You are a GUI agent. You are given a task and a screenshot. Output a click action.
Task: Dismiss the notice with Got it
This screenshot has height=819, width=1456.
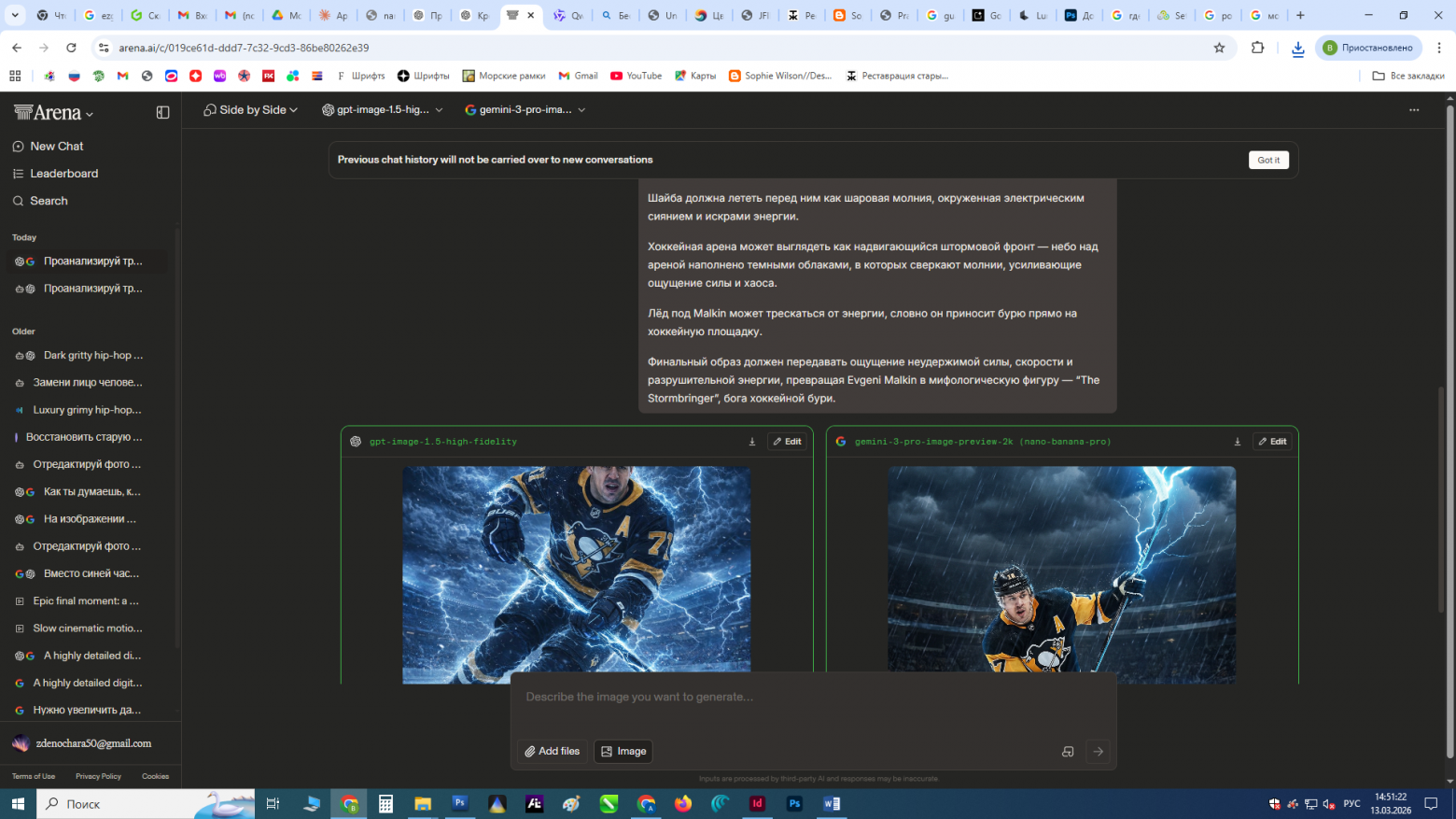1267,160
